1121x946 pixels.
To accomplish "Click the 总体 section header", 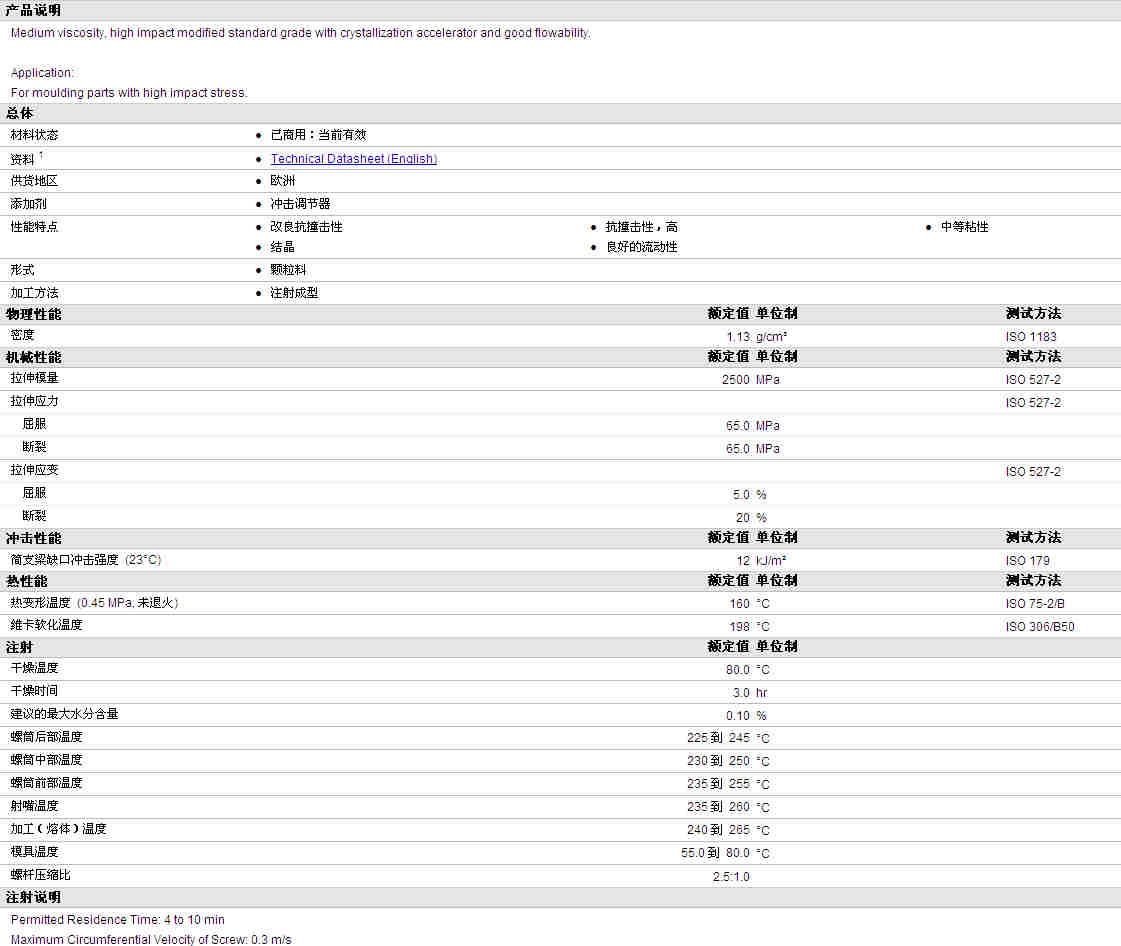I will [x=20, y=113].
